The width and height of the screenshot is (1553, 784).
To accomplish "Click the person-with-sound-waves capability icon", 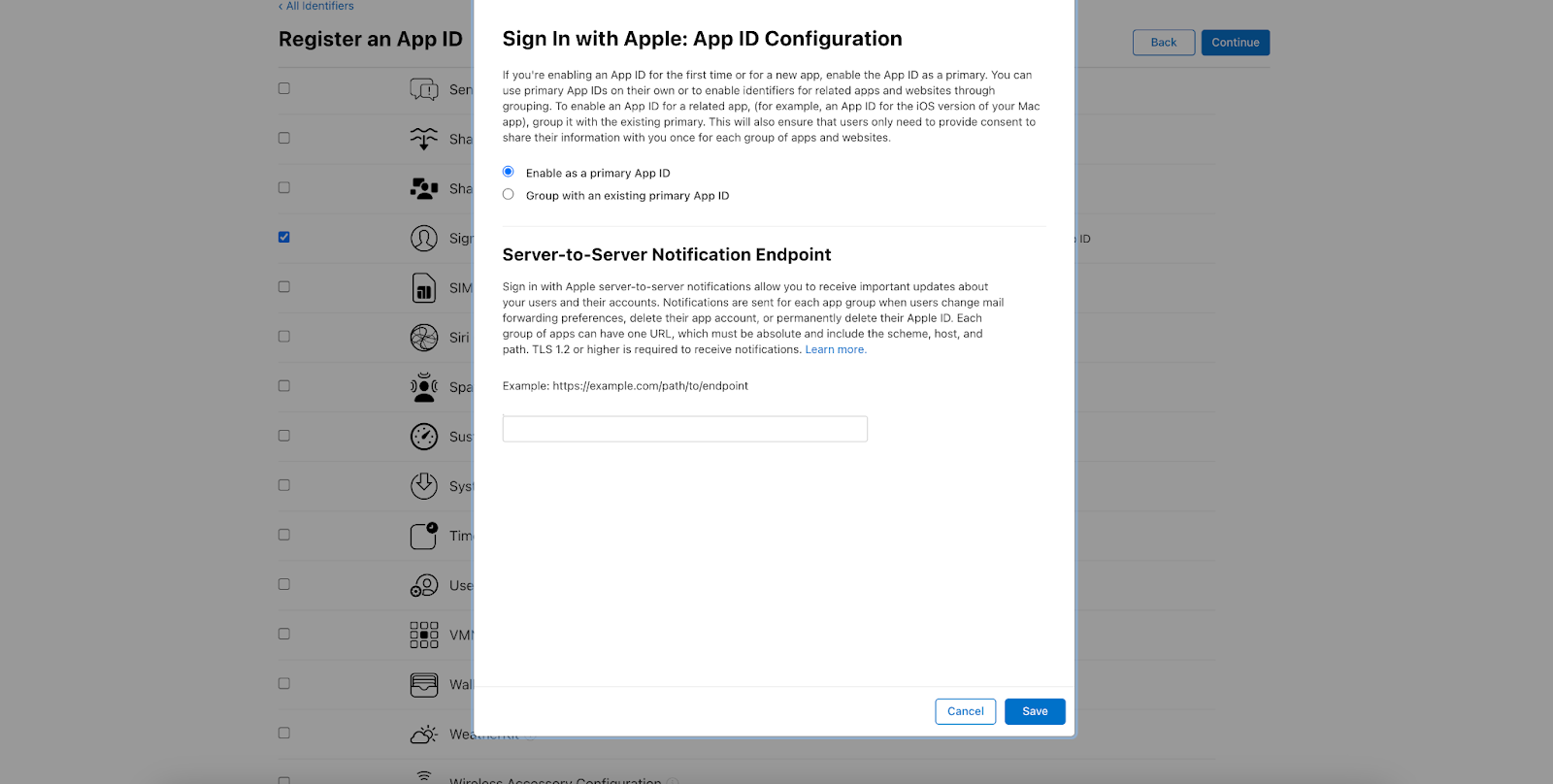I will [424, 387].
